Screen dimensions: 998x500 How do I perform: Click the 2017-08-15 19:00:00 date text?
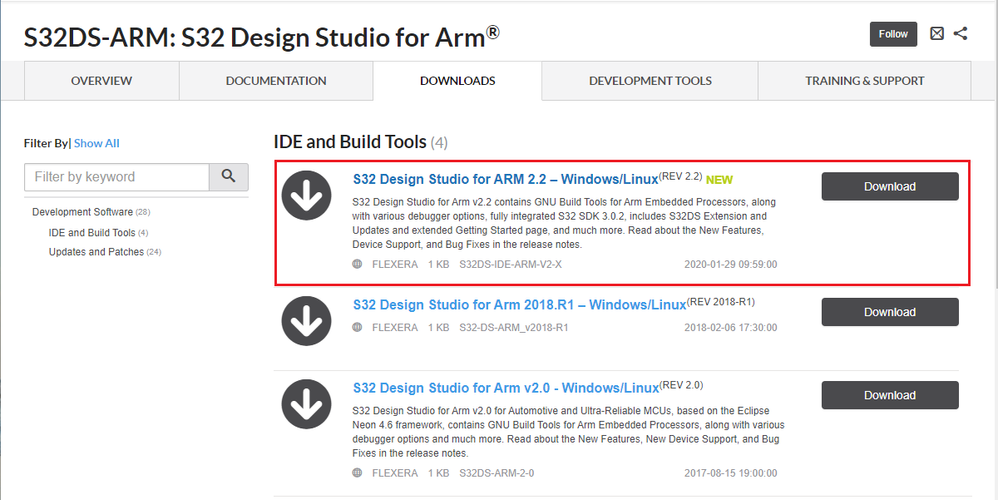point(731,473)
